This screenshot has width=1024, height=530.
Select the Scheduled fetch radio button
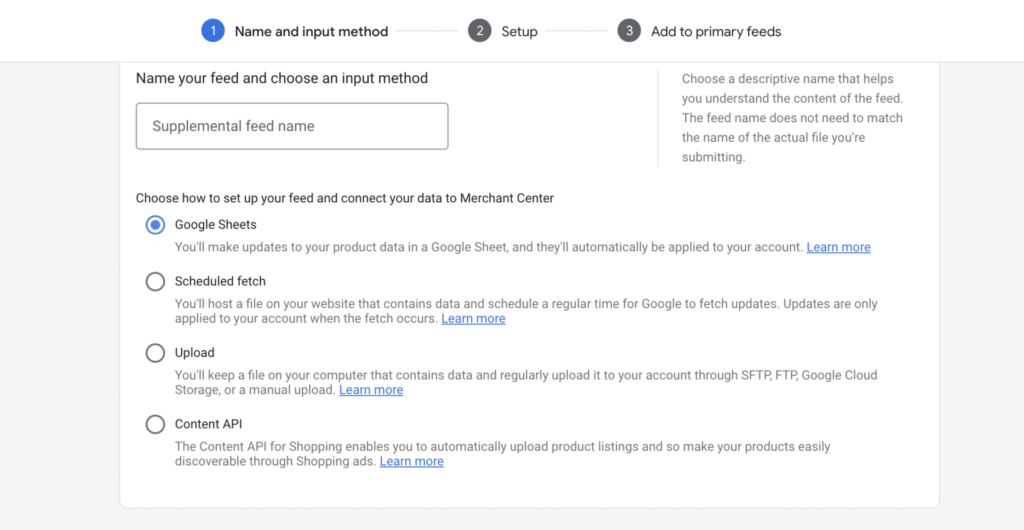155,282
